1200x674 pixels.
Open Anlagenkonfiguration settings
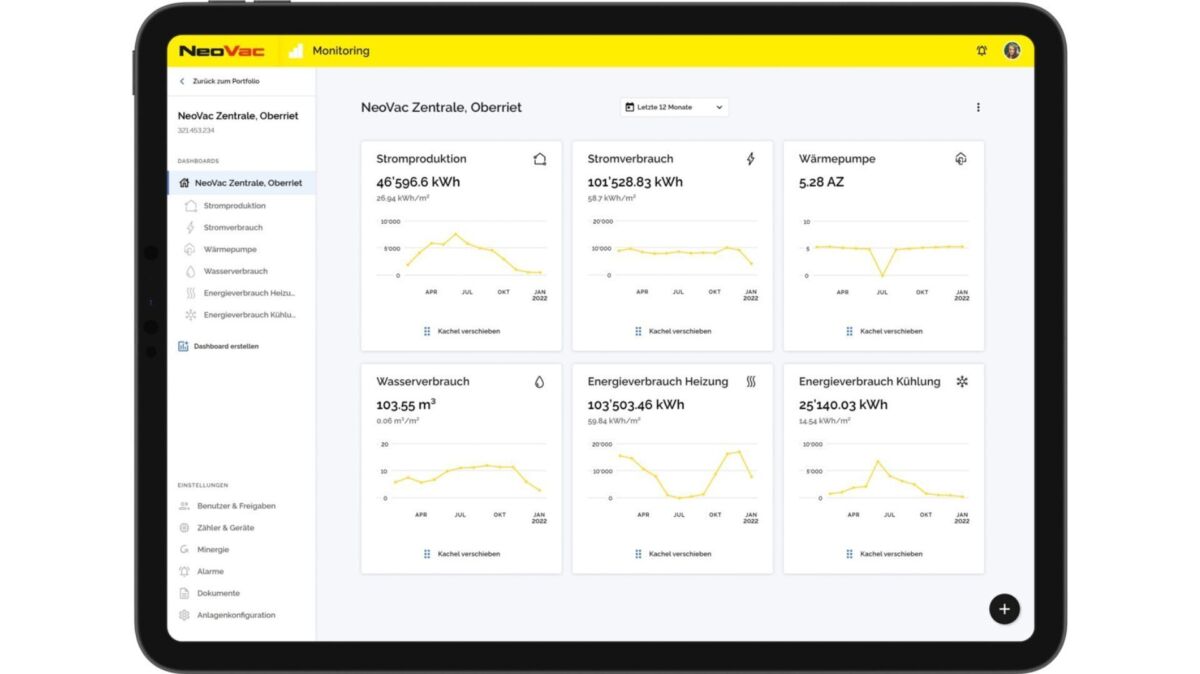click(x=236, y=616)
